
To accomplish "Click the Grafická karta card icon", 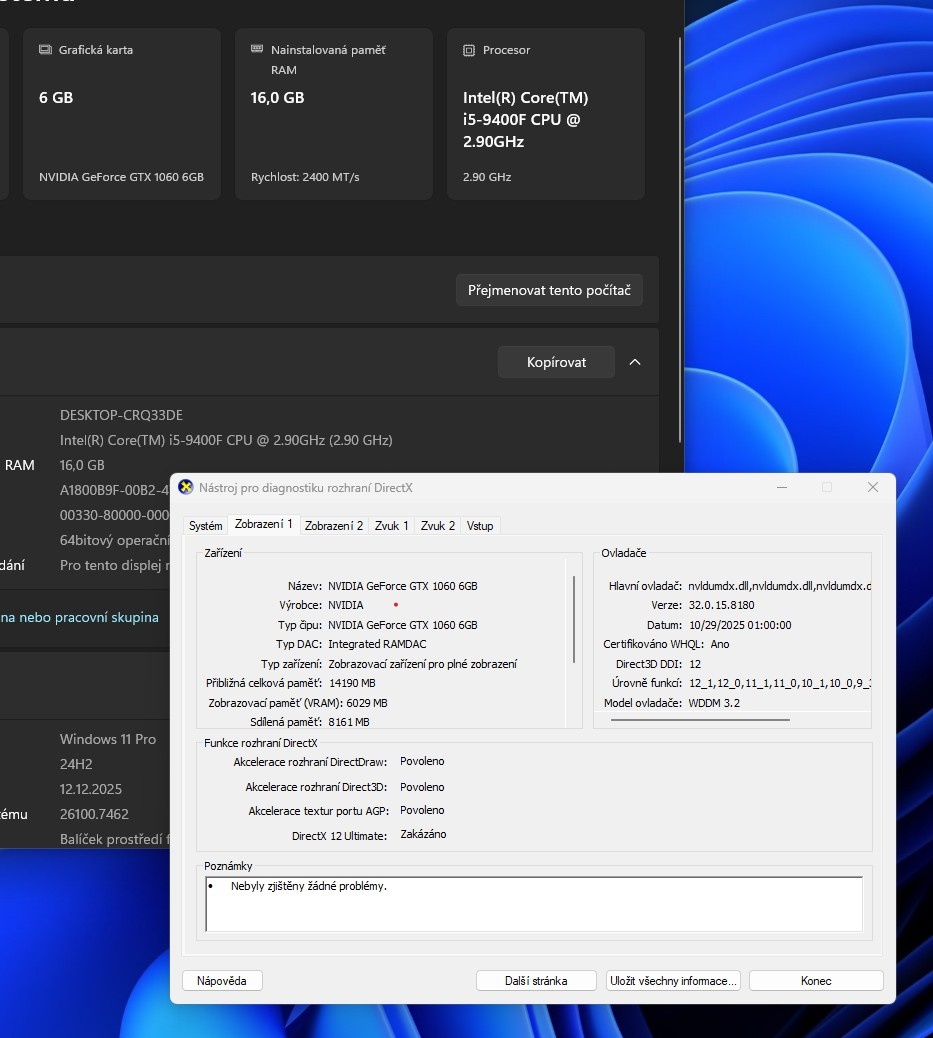I will pos(45,50).
